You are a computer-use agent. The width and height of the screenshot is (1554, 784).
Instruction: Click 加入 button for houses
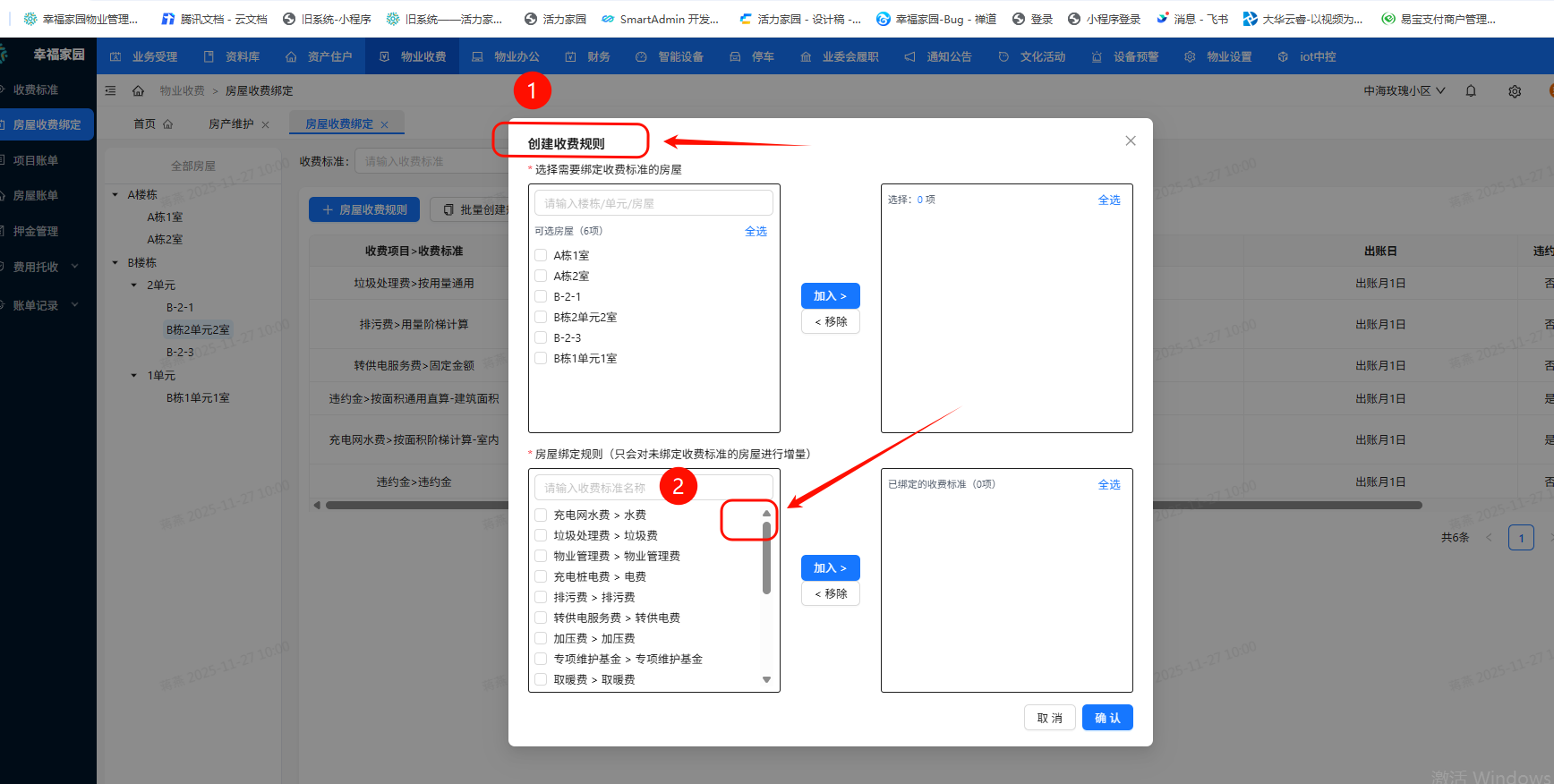(831, 296)
